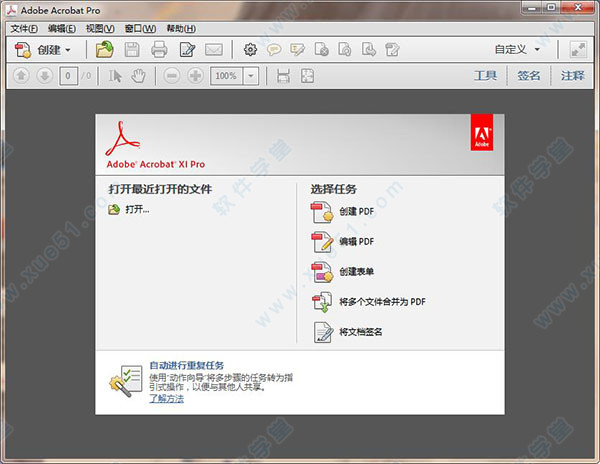Click the 了解方法 link

[x=167, y=397]
